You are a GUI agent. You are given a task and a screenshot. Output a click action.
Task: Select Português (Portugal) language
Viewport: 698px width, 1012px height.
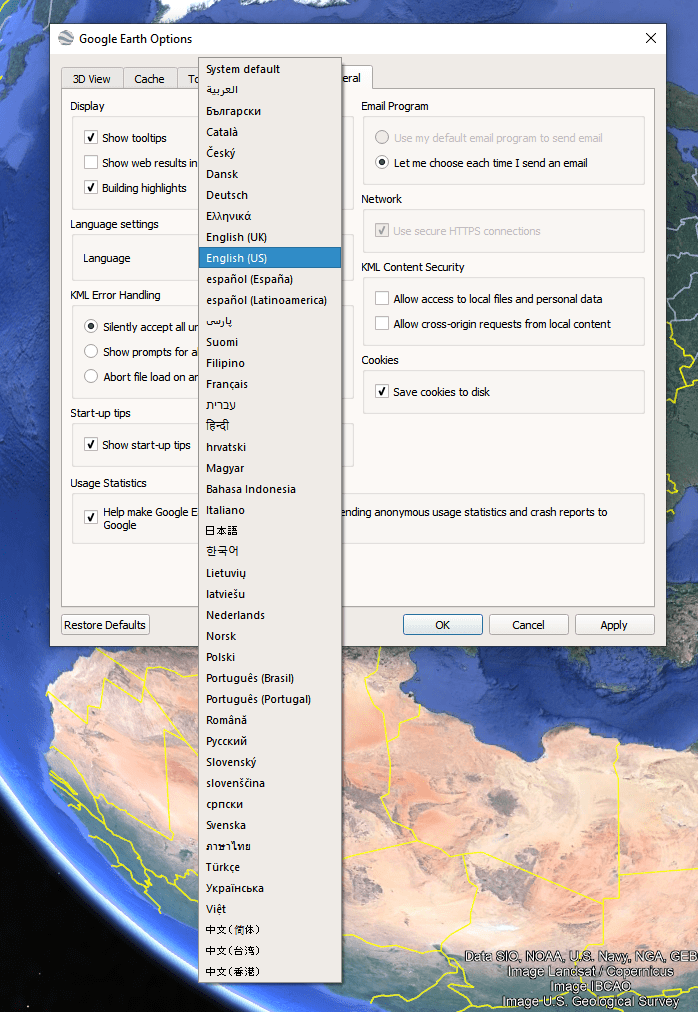click(270, 699)
